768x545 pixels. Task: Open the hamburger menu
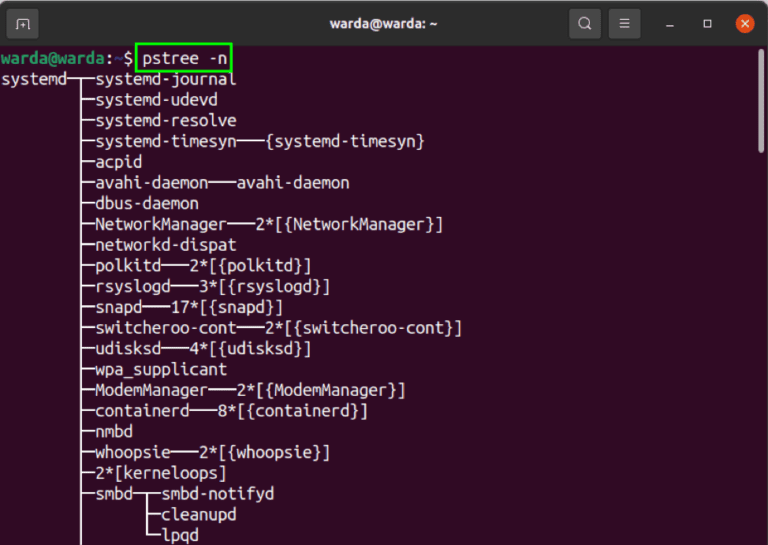click(x=624, y=24)
